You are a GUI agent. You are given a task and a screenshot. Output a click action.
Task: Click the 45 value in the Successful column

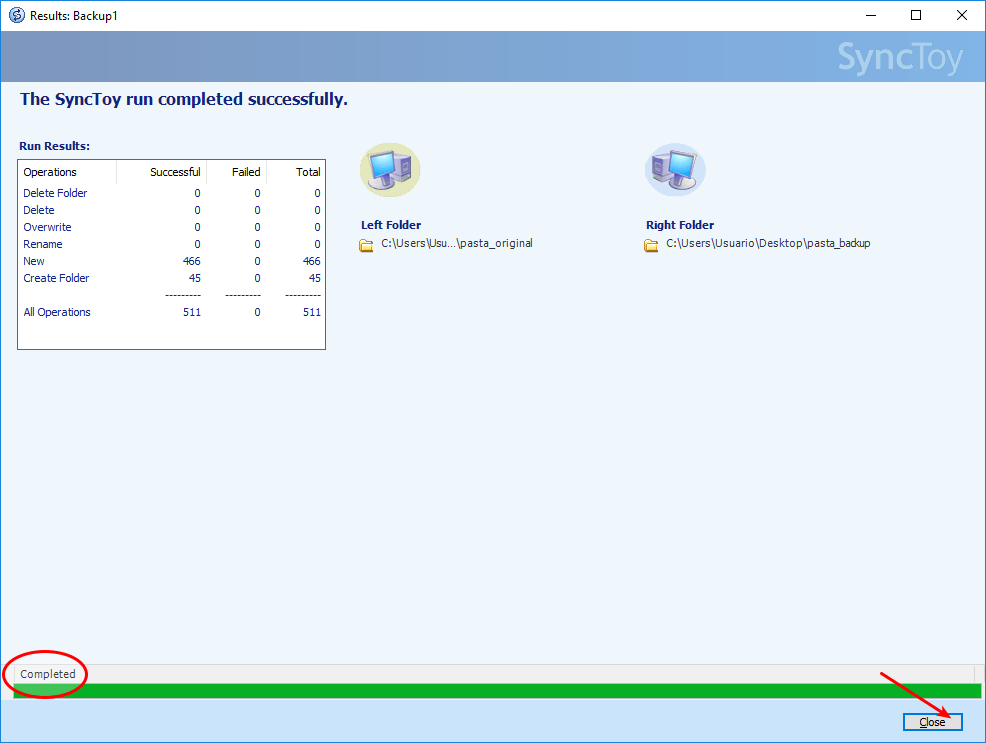[x=195, y=278]
